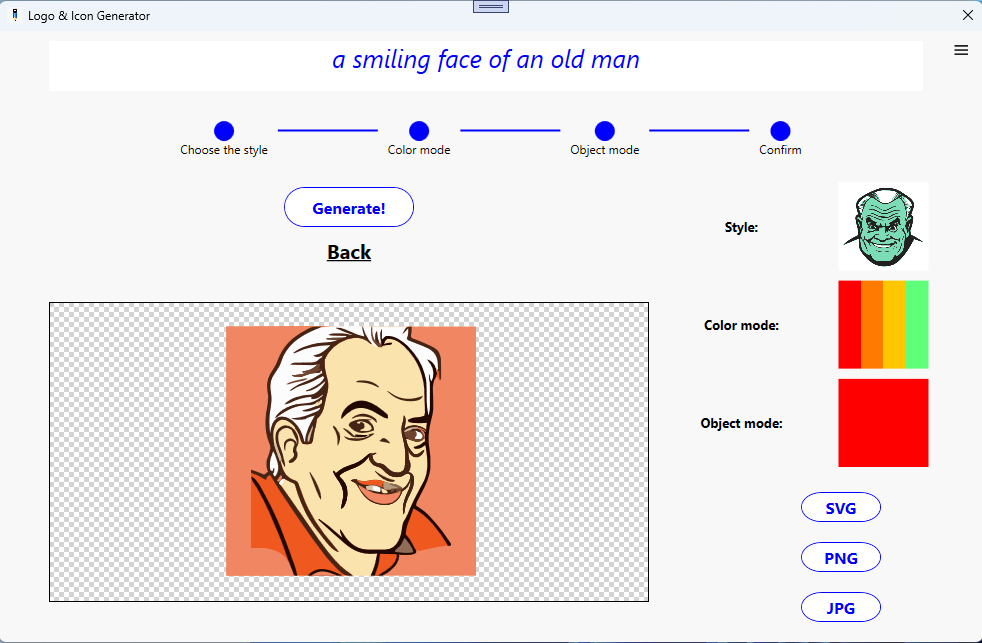The height and width of the screenshot is (643, 982).
Task: Click the "Style:" label
Action: pyautogui.click(x=741, y=227)
